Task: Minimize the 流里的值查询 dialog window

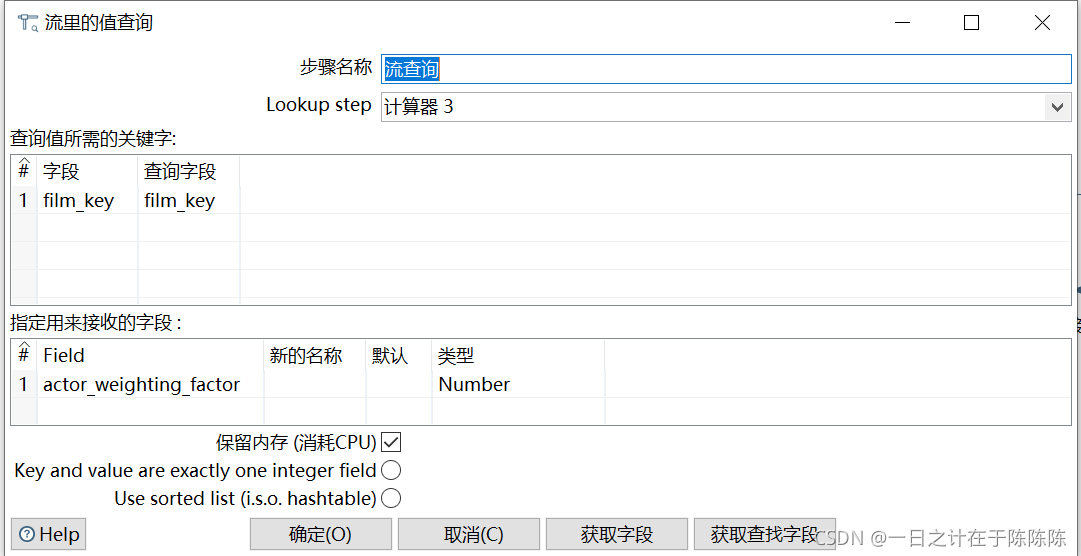Action: click(x=902, y=23)
